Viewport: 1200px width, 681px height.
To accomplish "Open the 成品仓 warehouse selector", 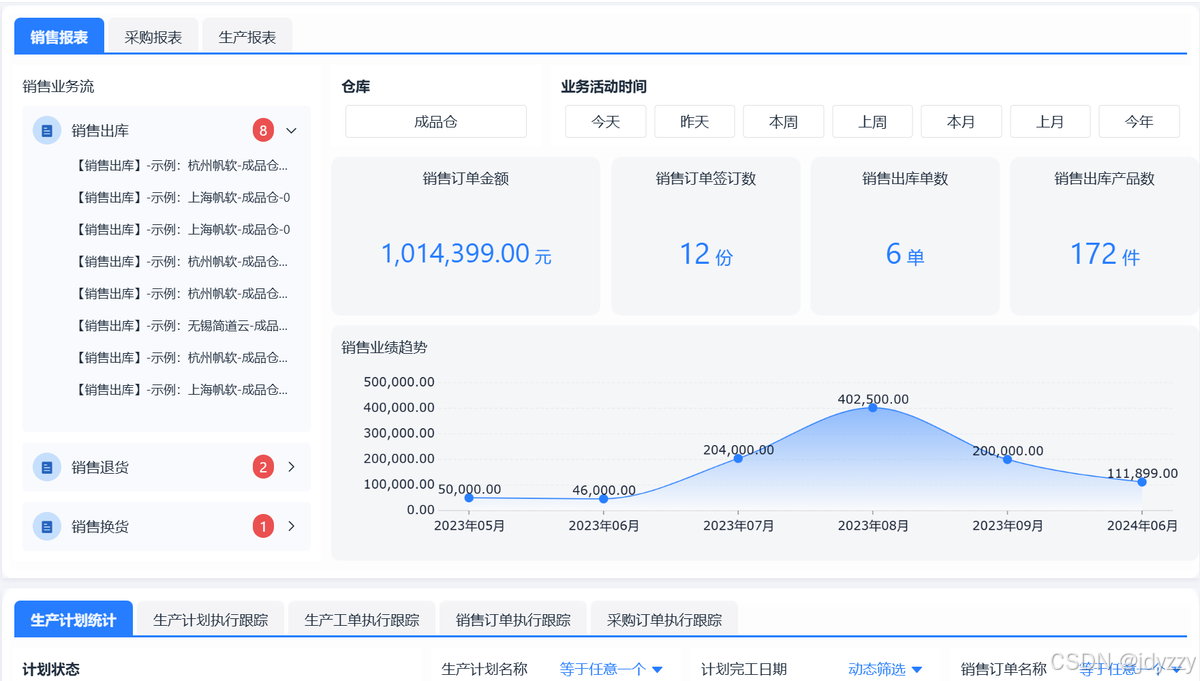I will [x=436, y=122].
